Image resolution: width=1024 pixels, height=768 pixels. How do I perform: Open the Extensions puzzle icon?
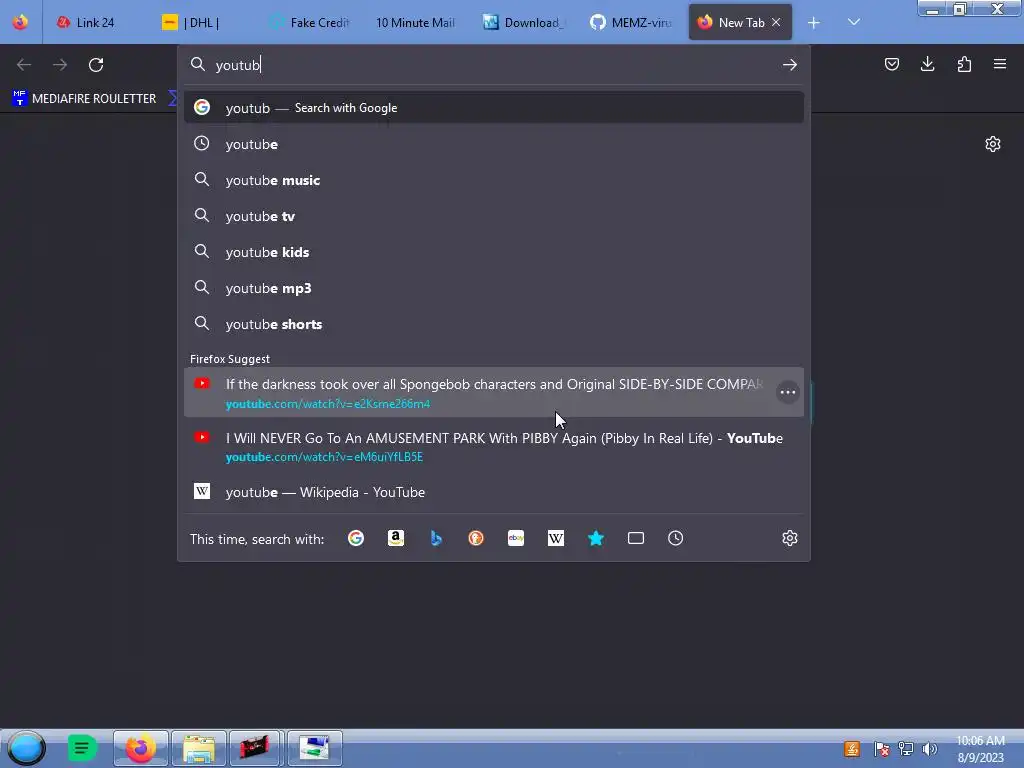coord(964,64)
